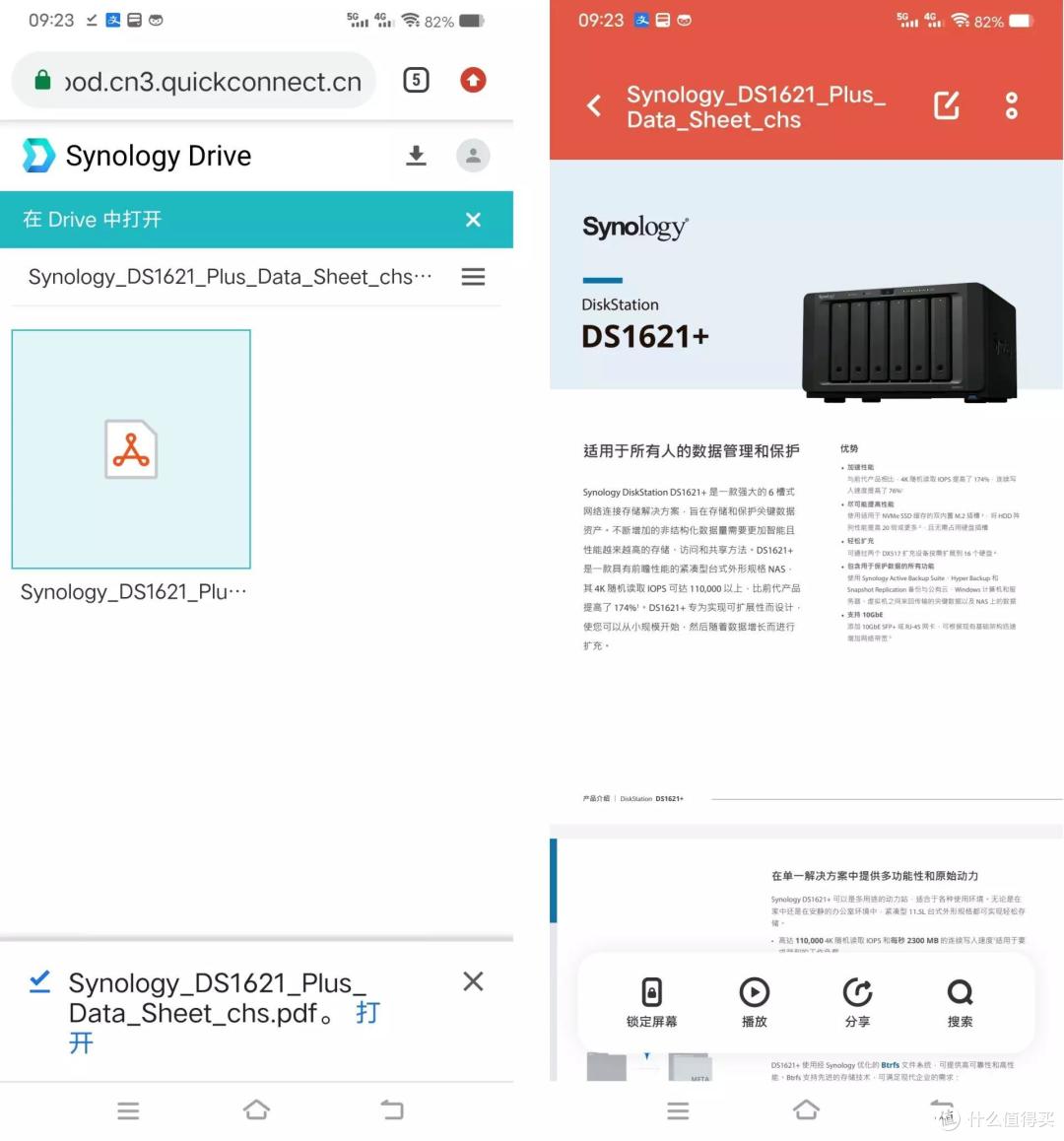Tap the battery indicator in the left status bar
1064x1141 pixels.
coord(472,21)
